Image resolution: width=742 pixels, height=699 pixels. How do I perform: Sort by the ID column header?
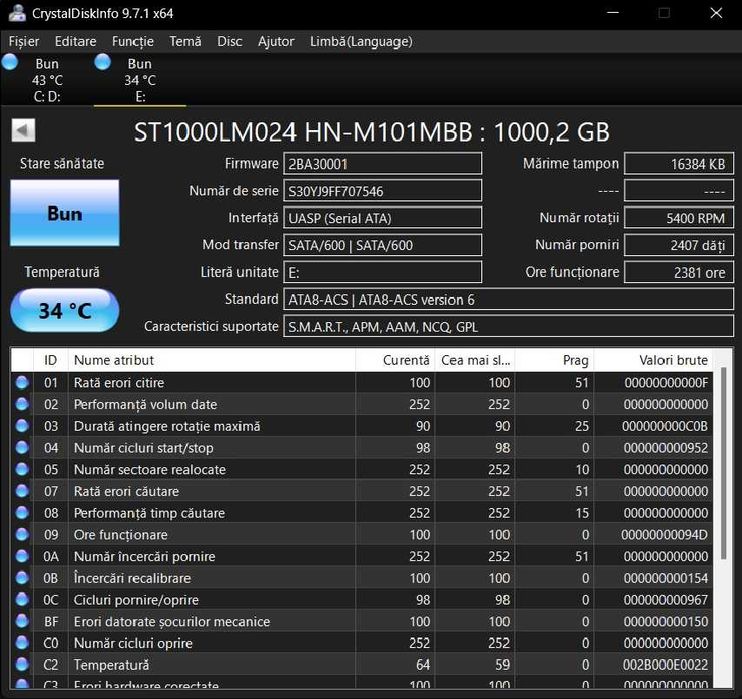pyautogui.click(x=51, y=360)
